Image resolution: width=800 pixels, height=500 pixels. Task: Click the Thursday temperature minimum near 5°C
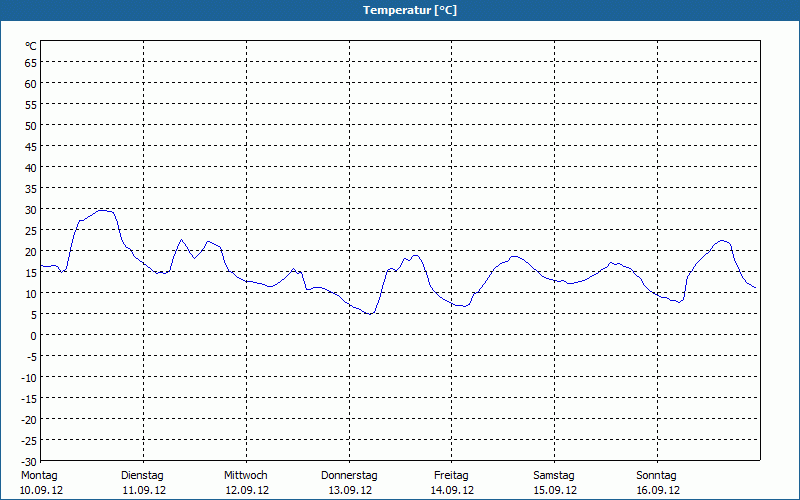tap(370, 314)
